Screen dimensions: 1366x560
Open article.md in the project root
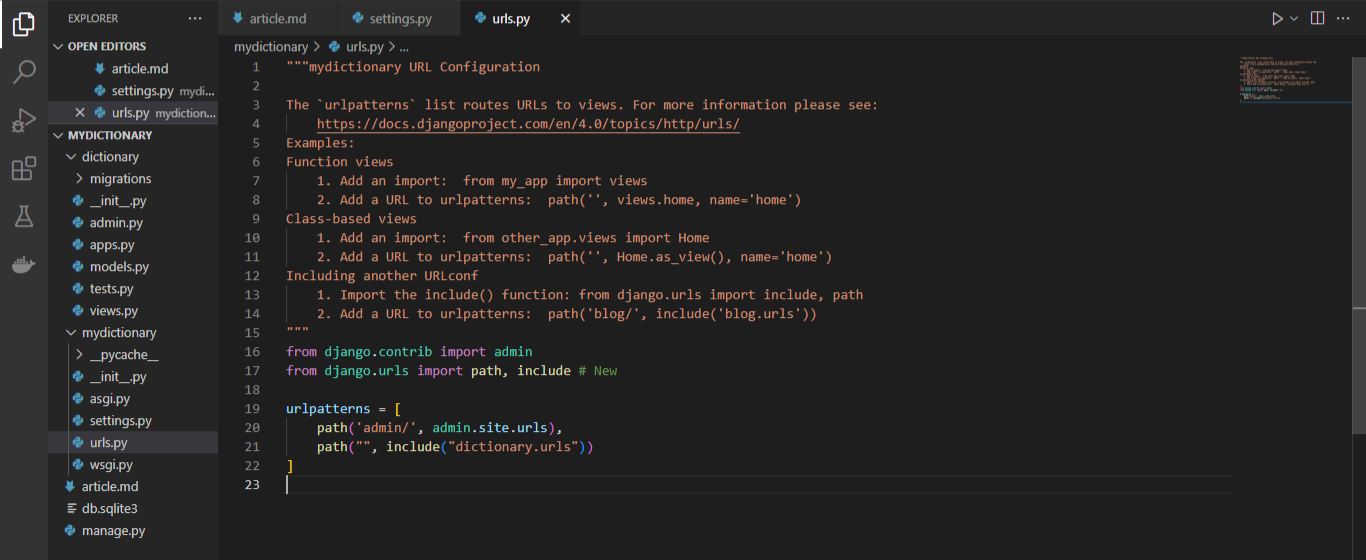coord(110,487)
